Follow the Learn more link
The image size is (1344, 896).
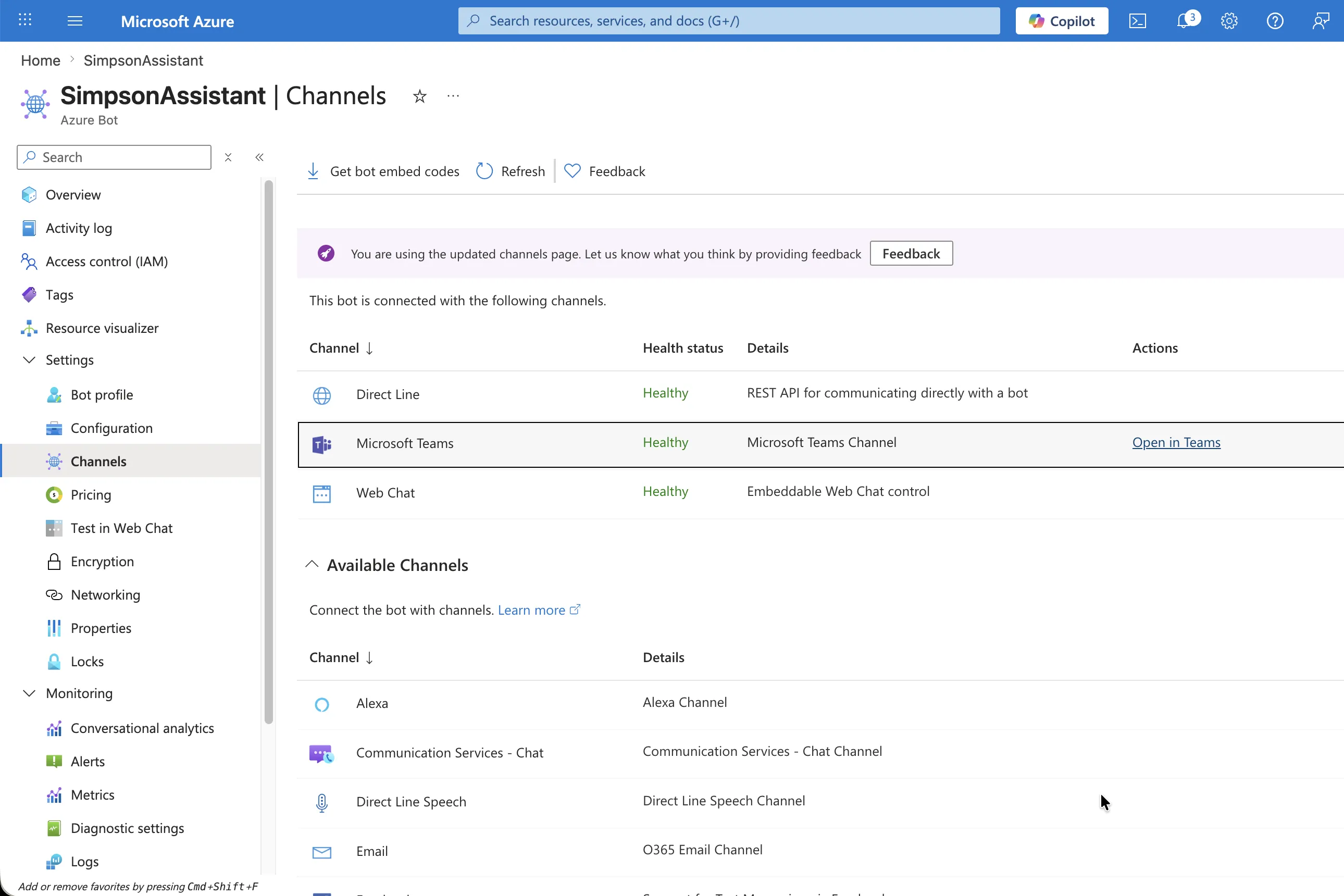point(539,609)
